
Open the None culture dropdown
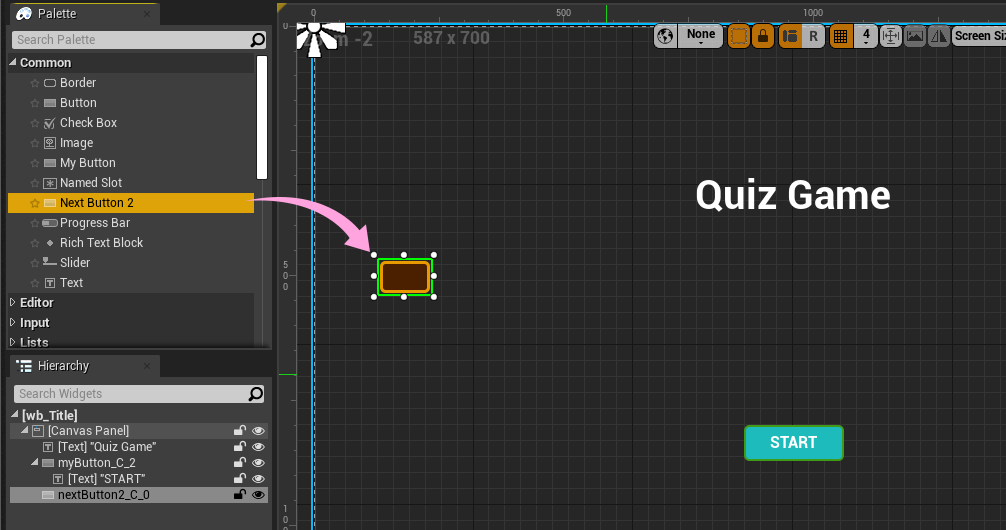[701, 36]
